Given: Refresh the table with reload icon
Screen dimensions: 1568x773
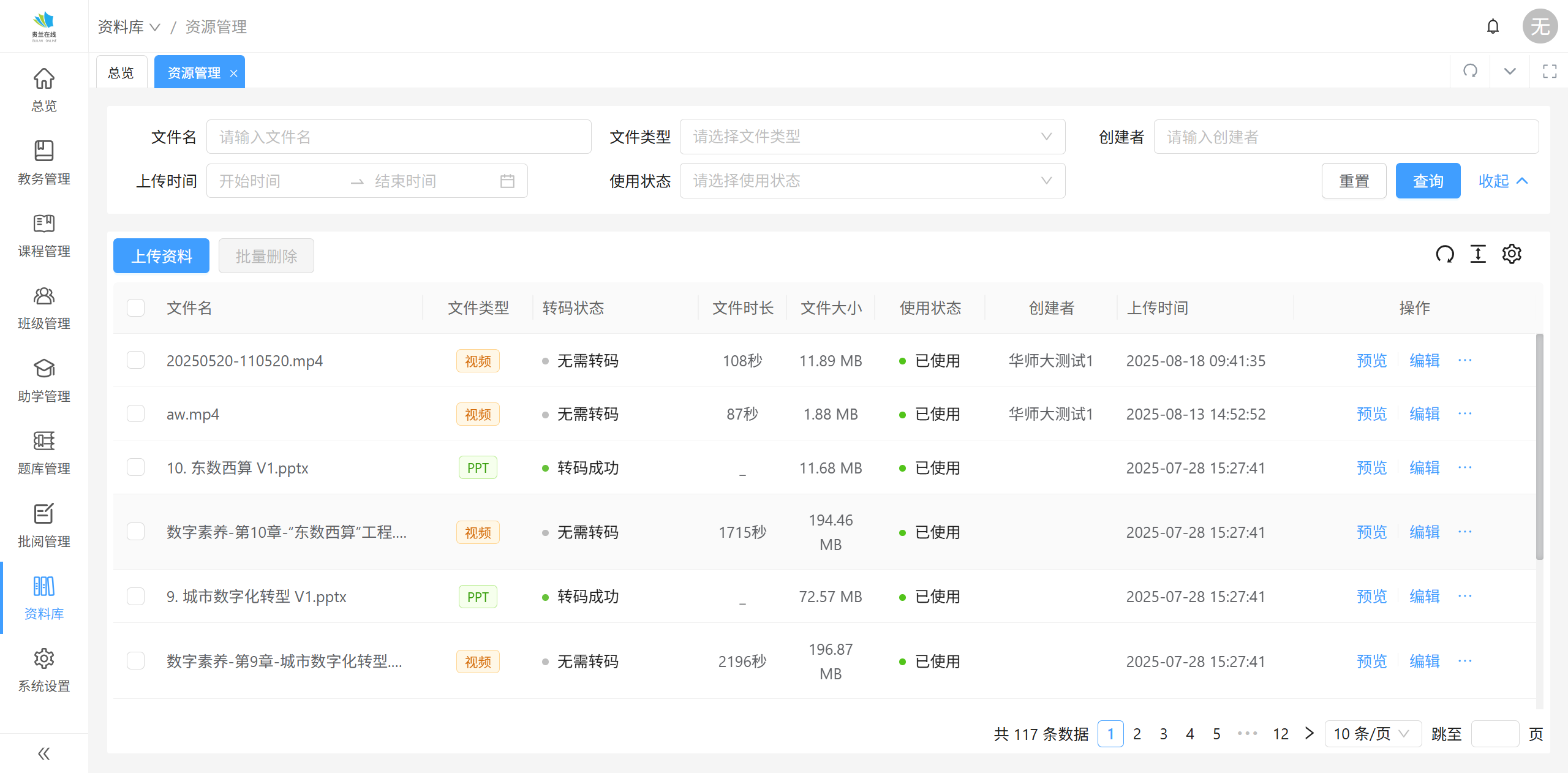Looking at the screenshot, I should (x=1445, y=254).
